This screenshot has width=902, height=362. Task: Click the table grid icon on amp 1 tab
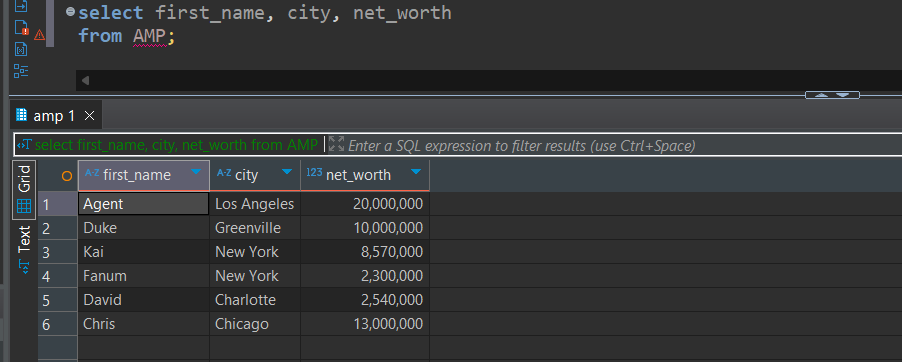click(x=22, y=115)
